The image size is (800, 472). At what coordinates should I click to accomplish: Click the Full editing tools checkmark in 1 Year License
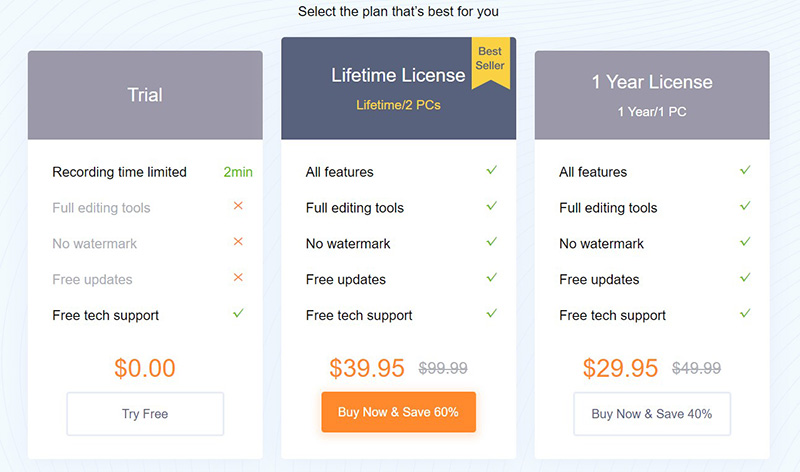pyautogui.click(x=745, y=206)
